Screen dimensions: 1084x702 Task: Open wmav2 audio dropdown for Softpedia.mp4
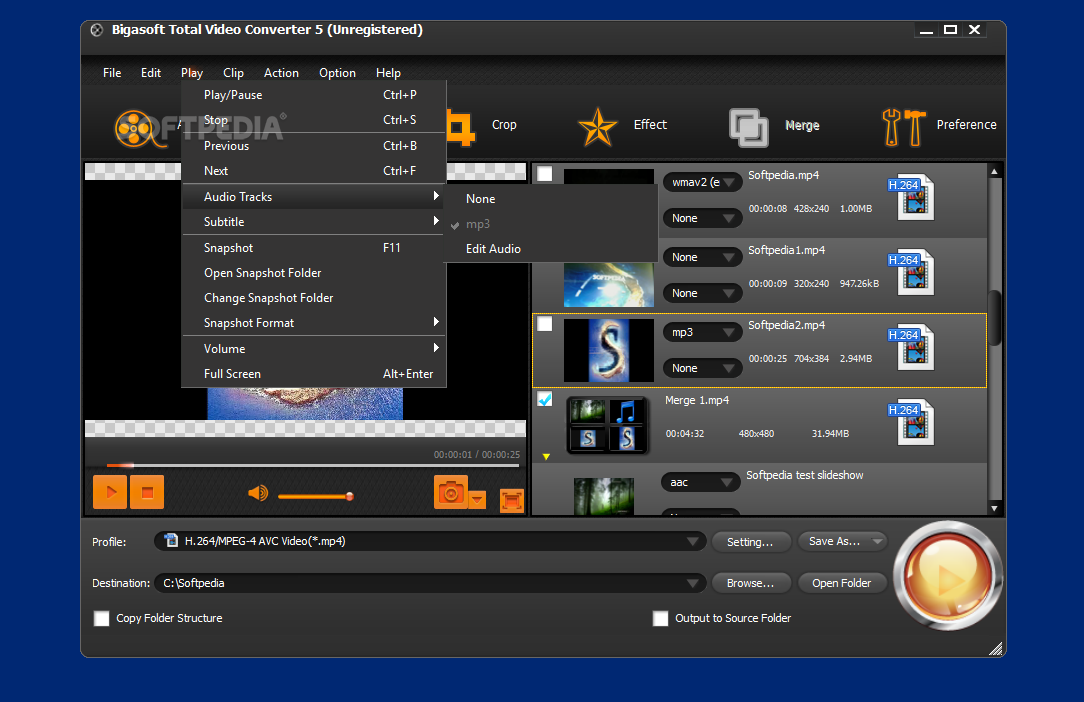[x=702, y=183]
